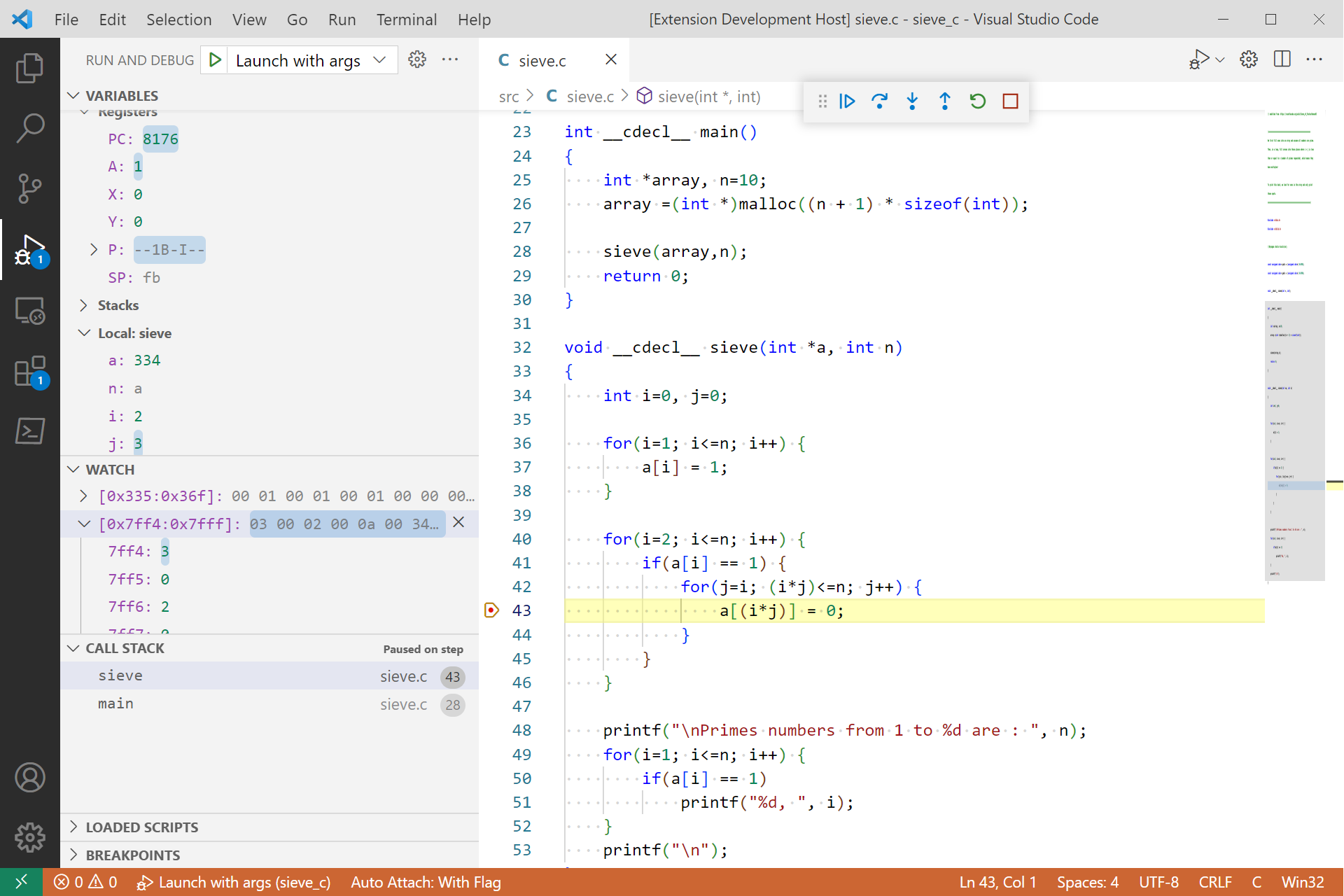This screenshot has width=1344, height=896.
Task: Click the Step Over debug button
Action: click(879, 101)
